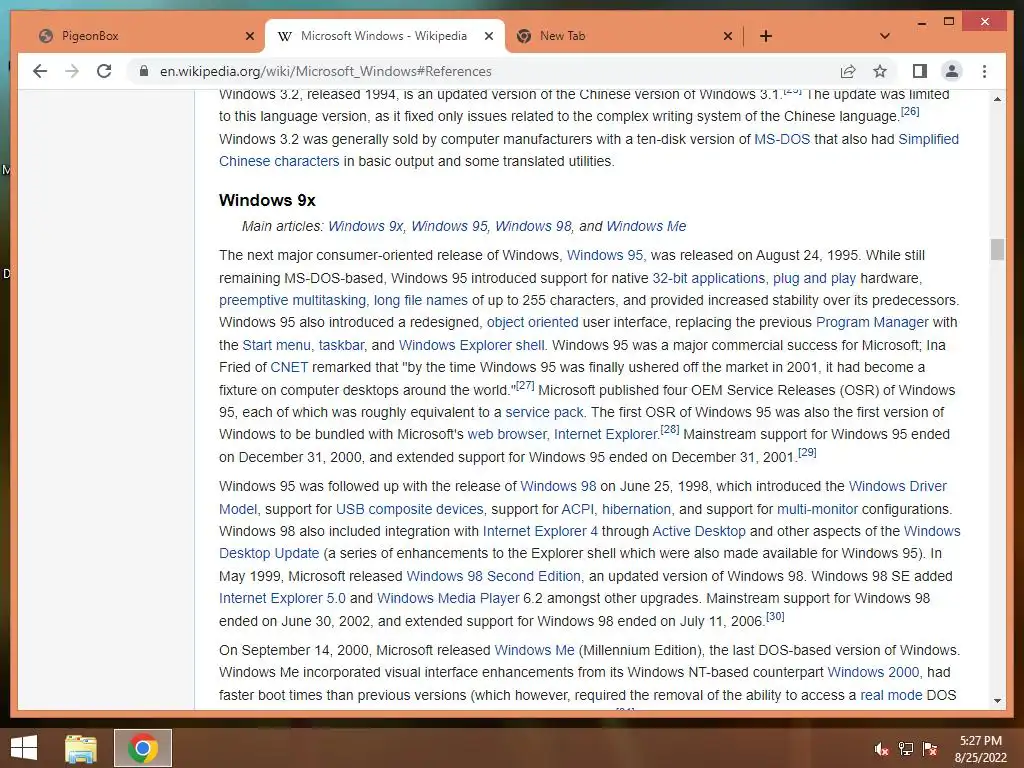Follow the Windows 2000 link
Viewport: 1024px width, 768px height.
click(873, 672)
